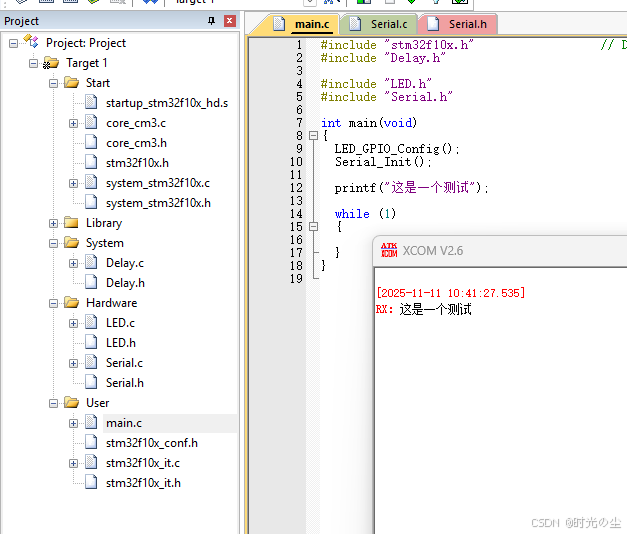Collapse the Start folder in the tree
Screen dimensions: 627x534
tap(53, 83)
